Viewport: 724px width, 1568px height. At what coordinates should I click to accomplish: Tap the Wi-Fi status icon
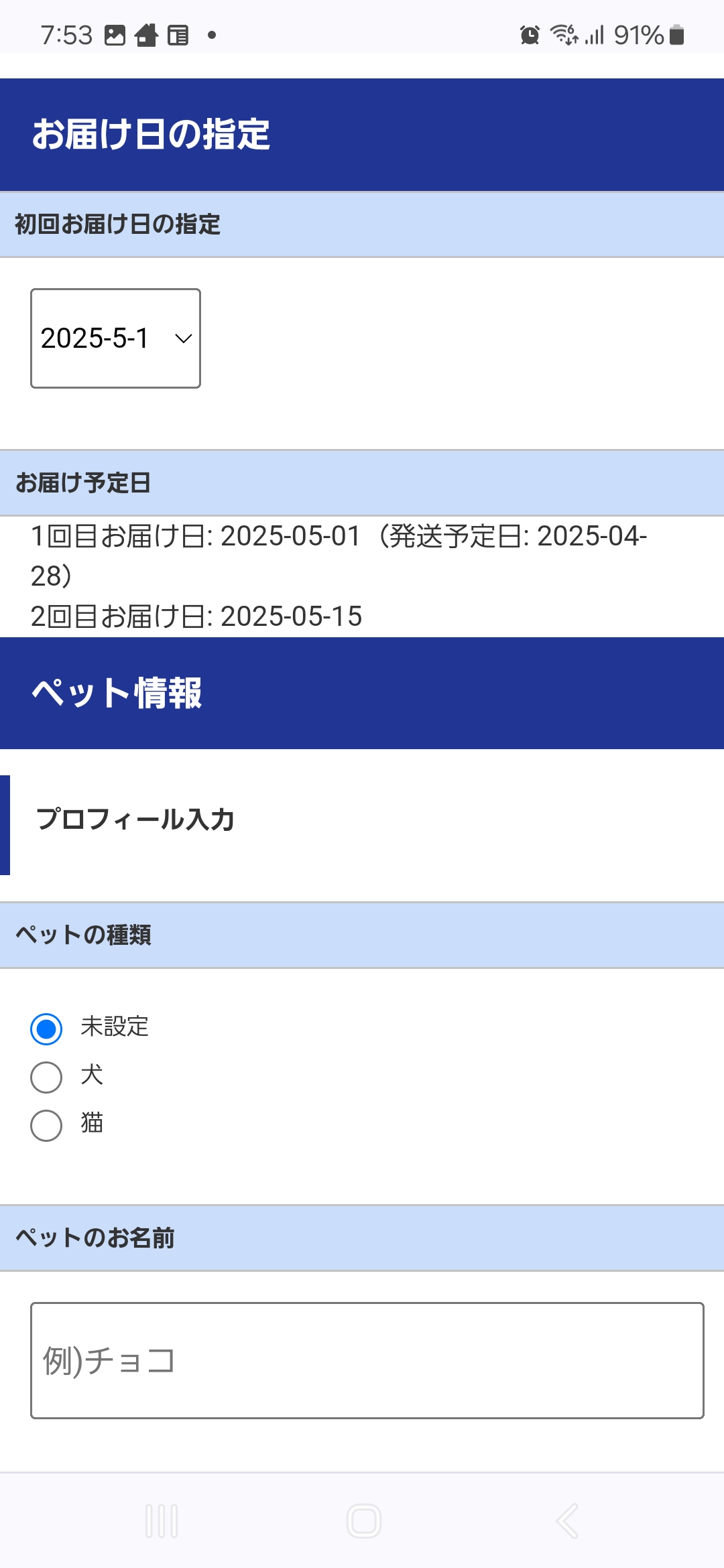tap(564, 35)
